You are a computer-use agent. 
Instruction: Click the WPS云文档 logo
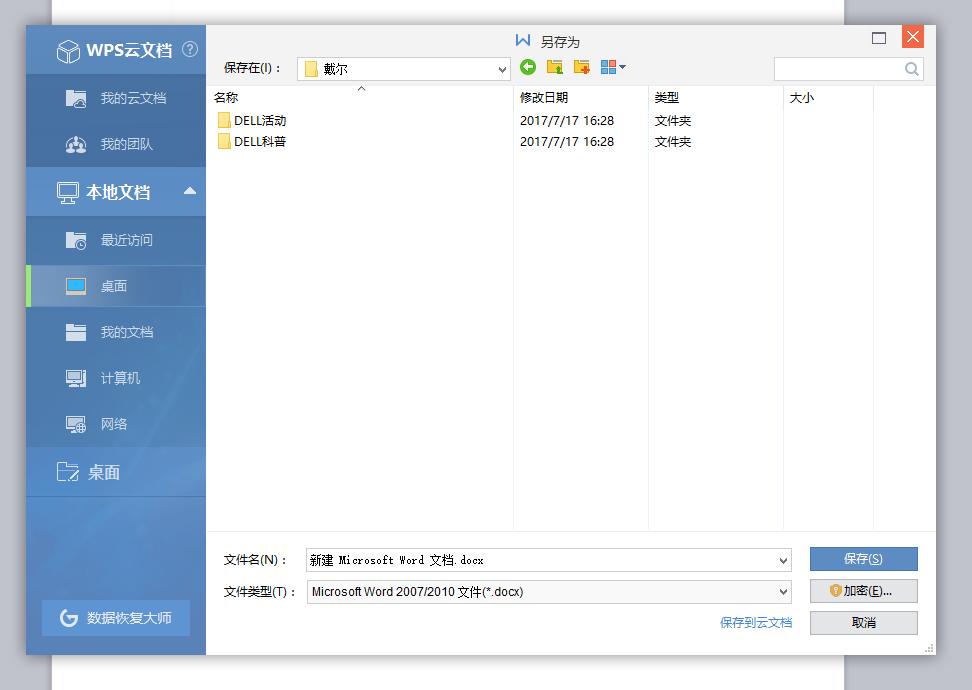(x=115, y=50)
